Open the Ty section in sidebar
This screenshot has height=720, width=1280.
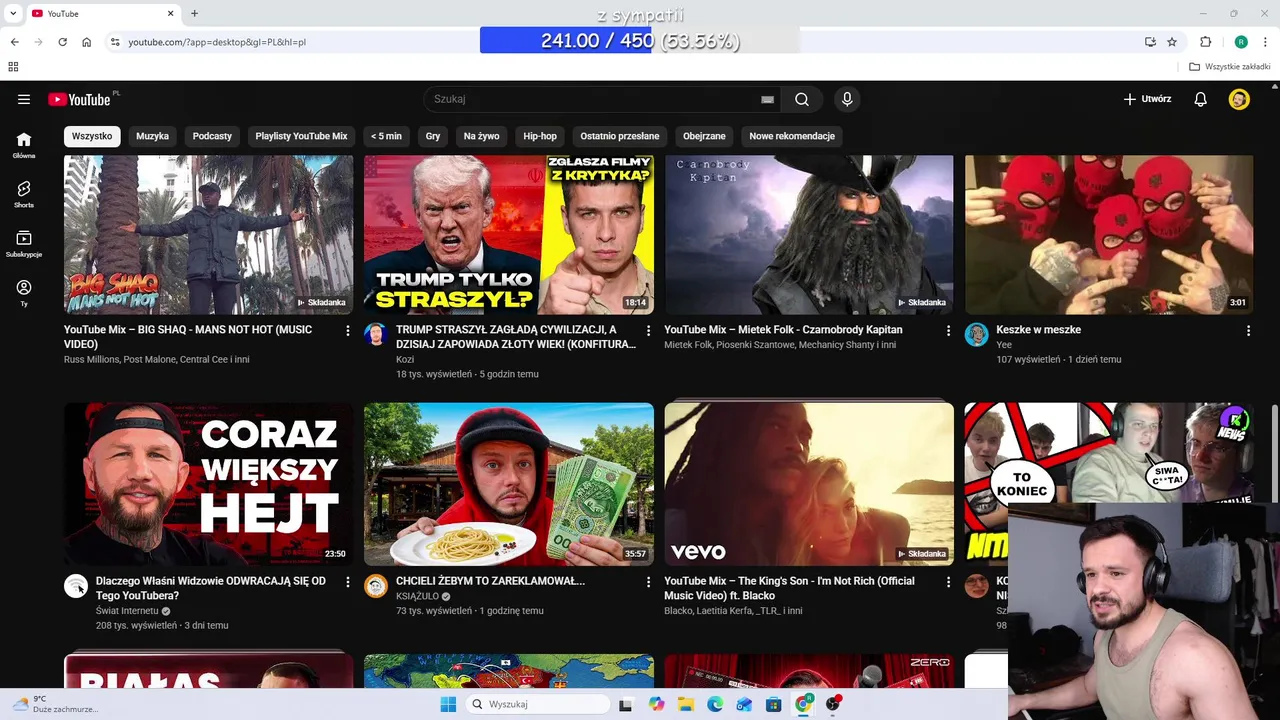point(24,292)
